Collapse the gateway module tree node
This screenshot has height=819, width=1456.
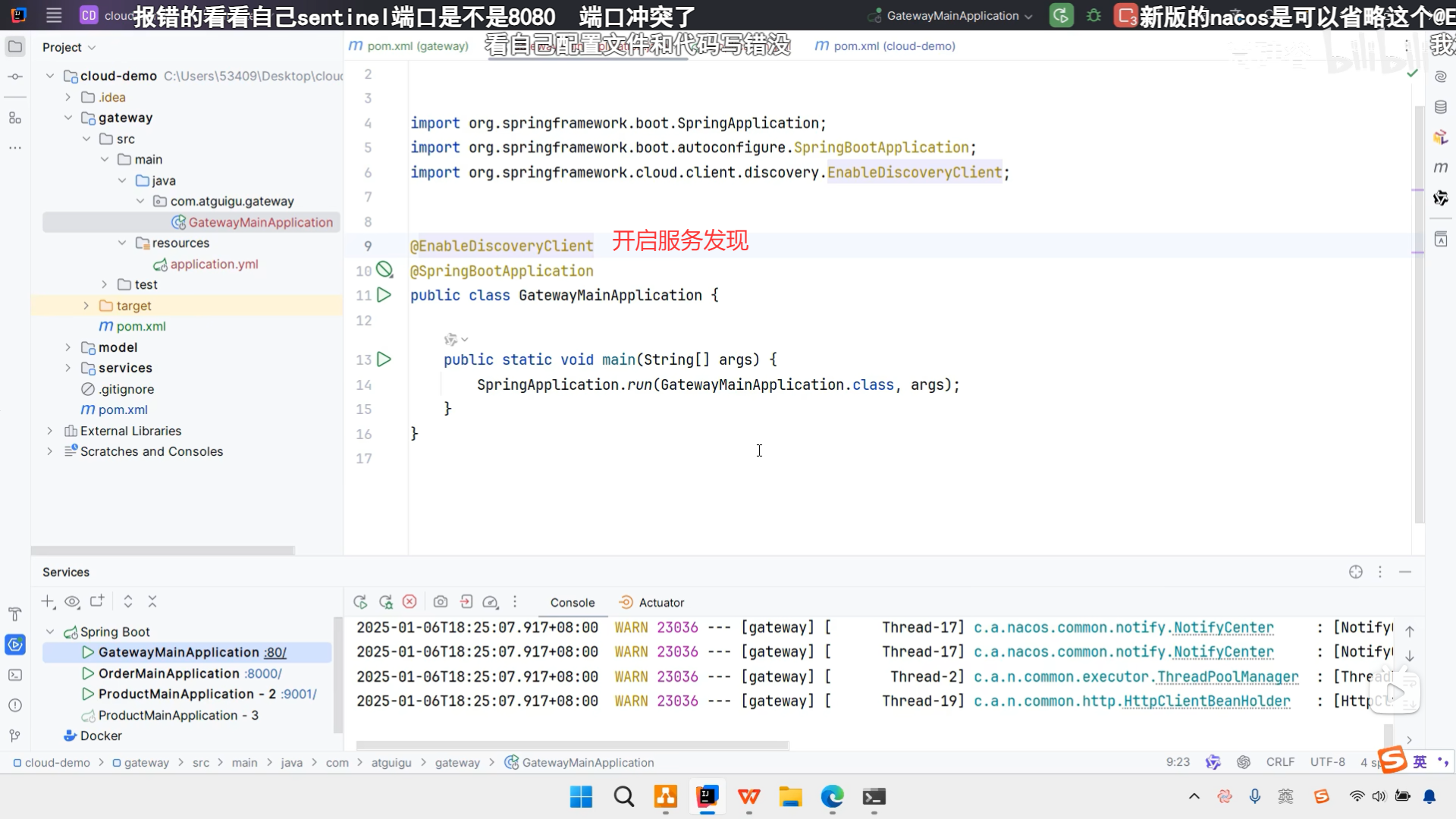click(x=67, y=118)
